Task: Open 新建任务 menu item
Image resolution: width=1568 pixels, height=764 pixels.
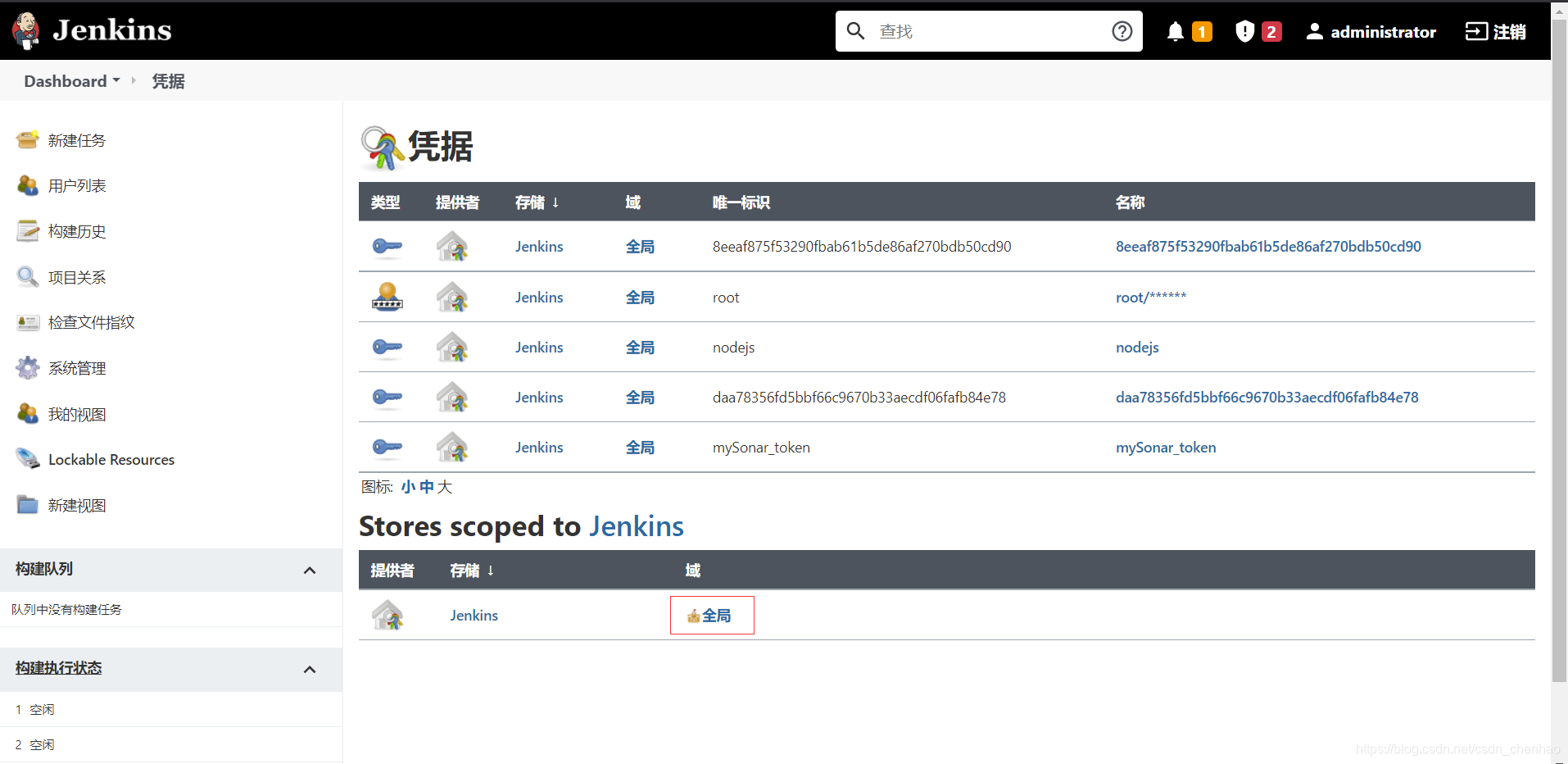Action: point(77,140)
